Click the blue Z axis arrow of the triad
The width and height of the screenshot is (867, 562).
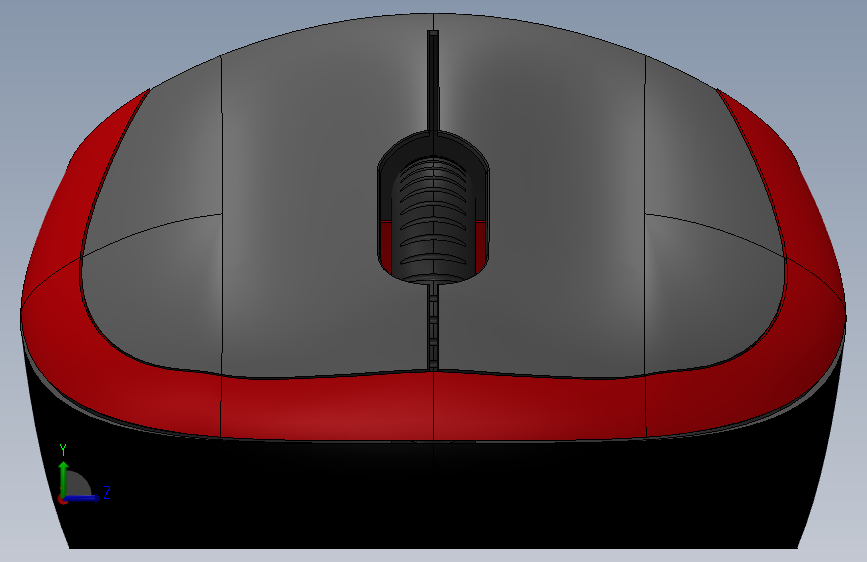pos(83,498)
